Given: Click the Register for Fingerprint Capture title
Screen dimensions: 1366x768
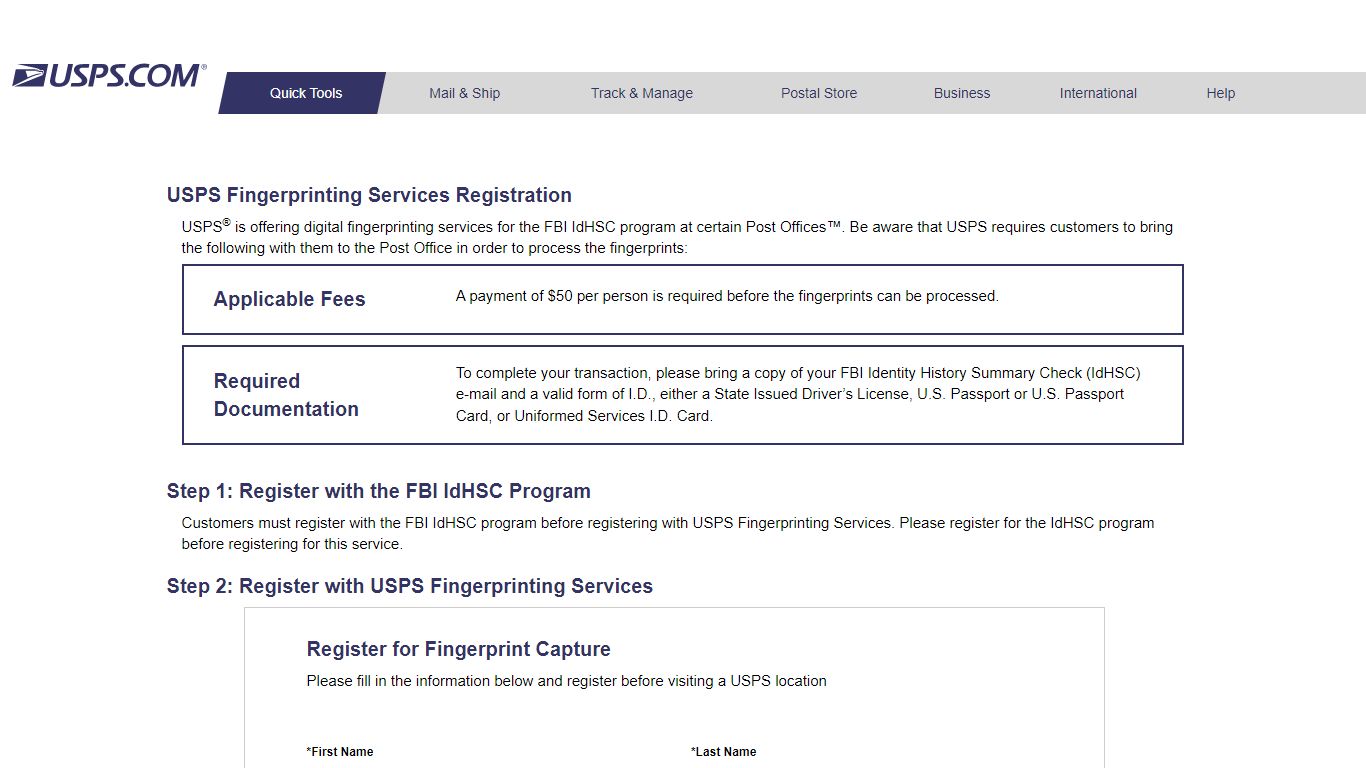Looking at the screenshot, I should pos(458,649).
